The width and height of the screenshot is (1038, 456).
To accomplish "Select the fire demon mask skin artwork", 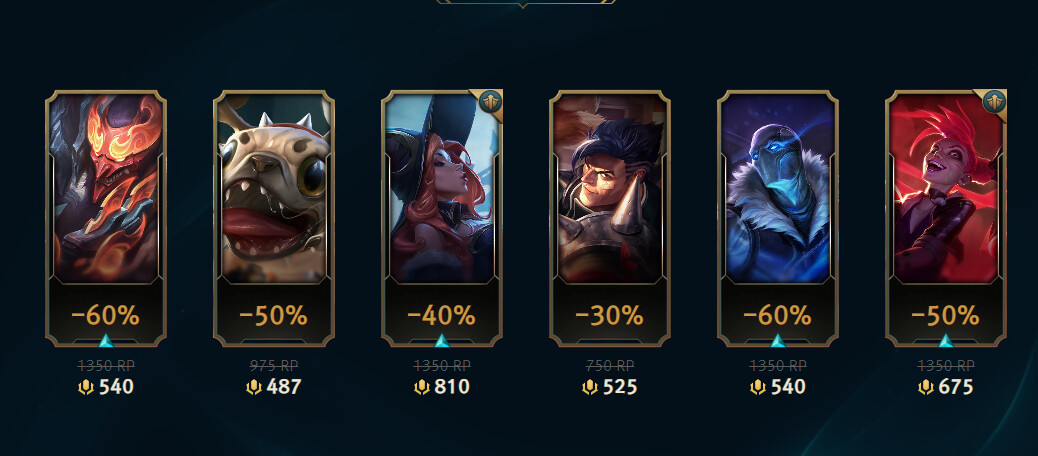I will point(106,189).
